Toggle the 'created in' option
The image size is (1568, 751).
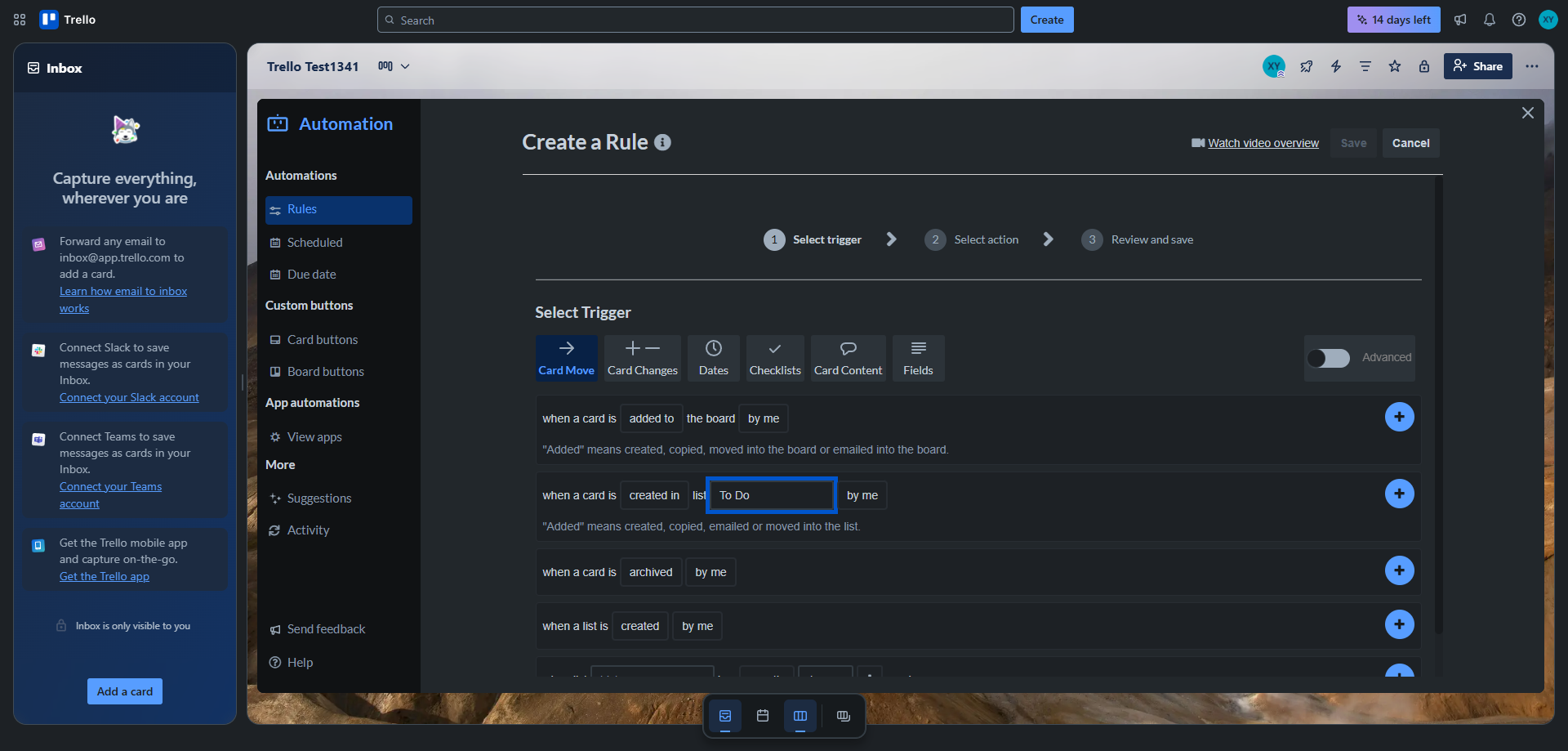654,495
